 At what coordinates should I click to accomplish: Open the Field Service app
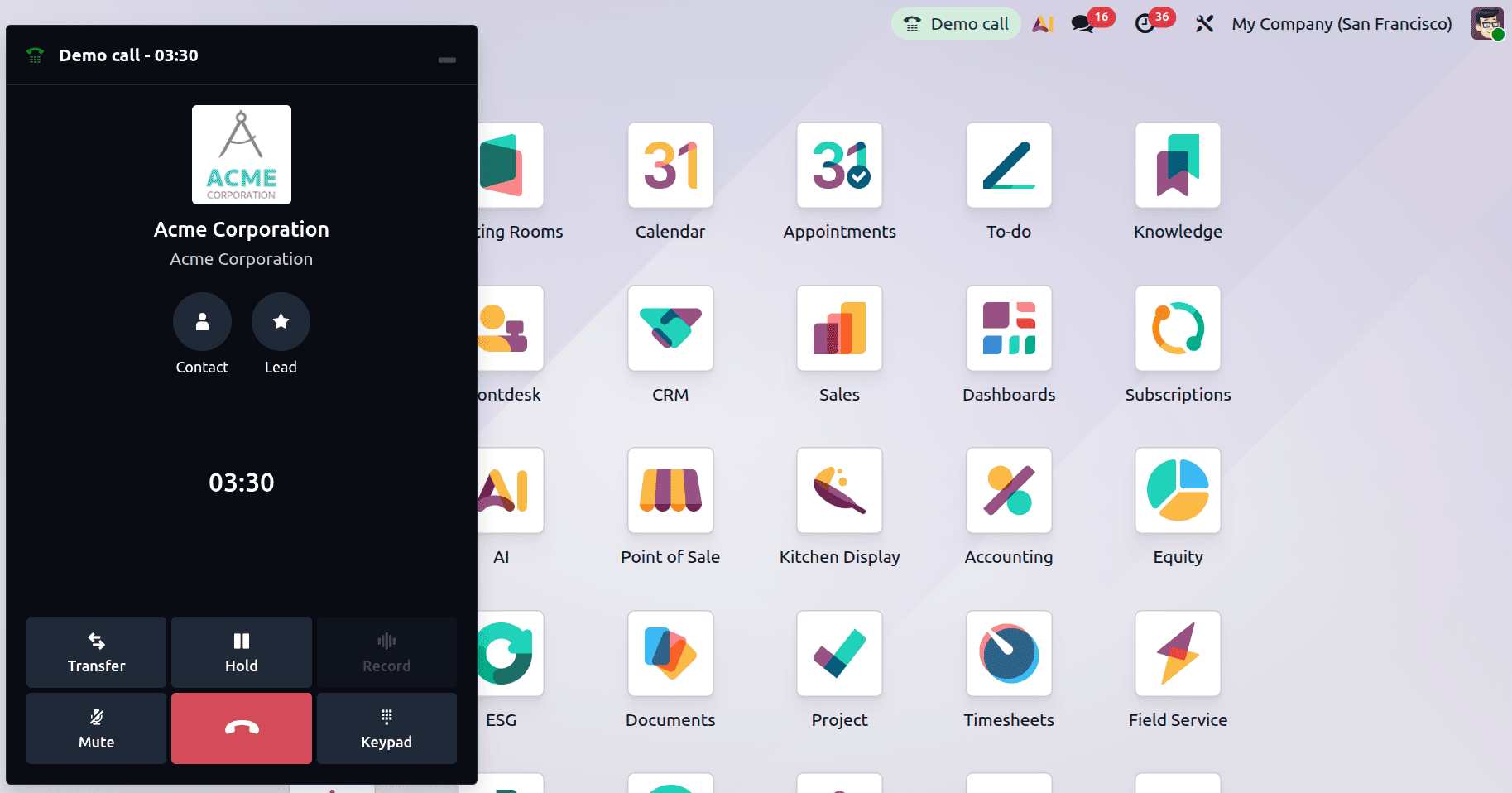pyautogui.click(x=1177, y=654)
